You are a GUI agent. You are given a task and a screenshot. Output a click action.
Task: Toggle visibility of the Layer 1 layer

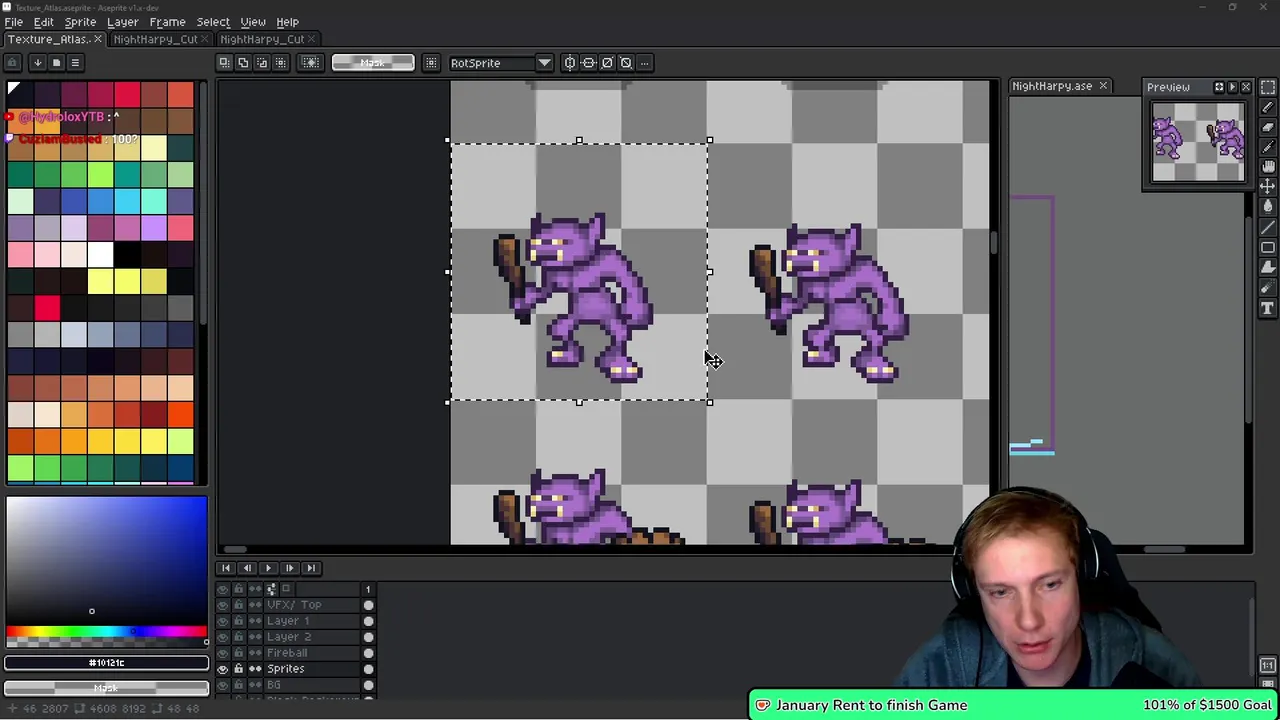(x=223, y=621)
